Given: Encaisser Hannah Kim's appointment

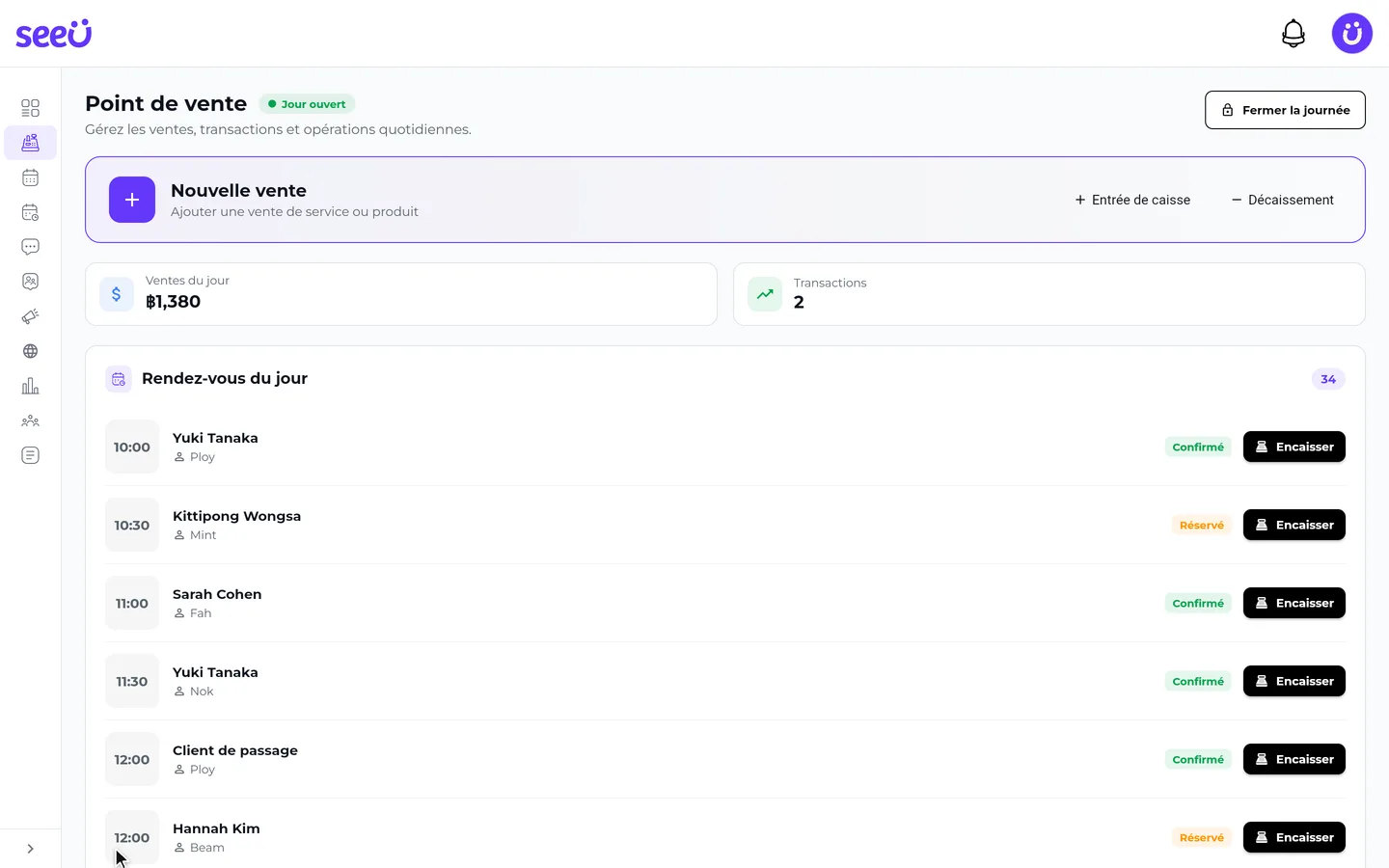Looking at the screenshot, I should [1294, 837].
